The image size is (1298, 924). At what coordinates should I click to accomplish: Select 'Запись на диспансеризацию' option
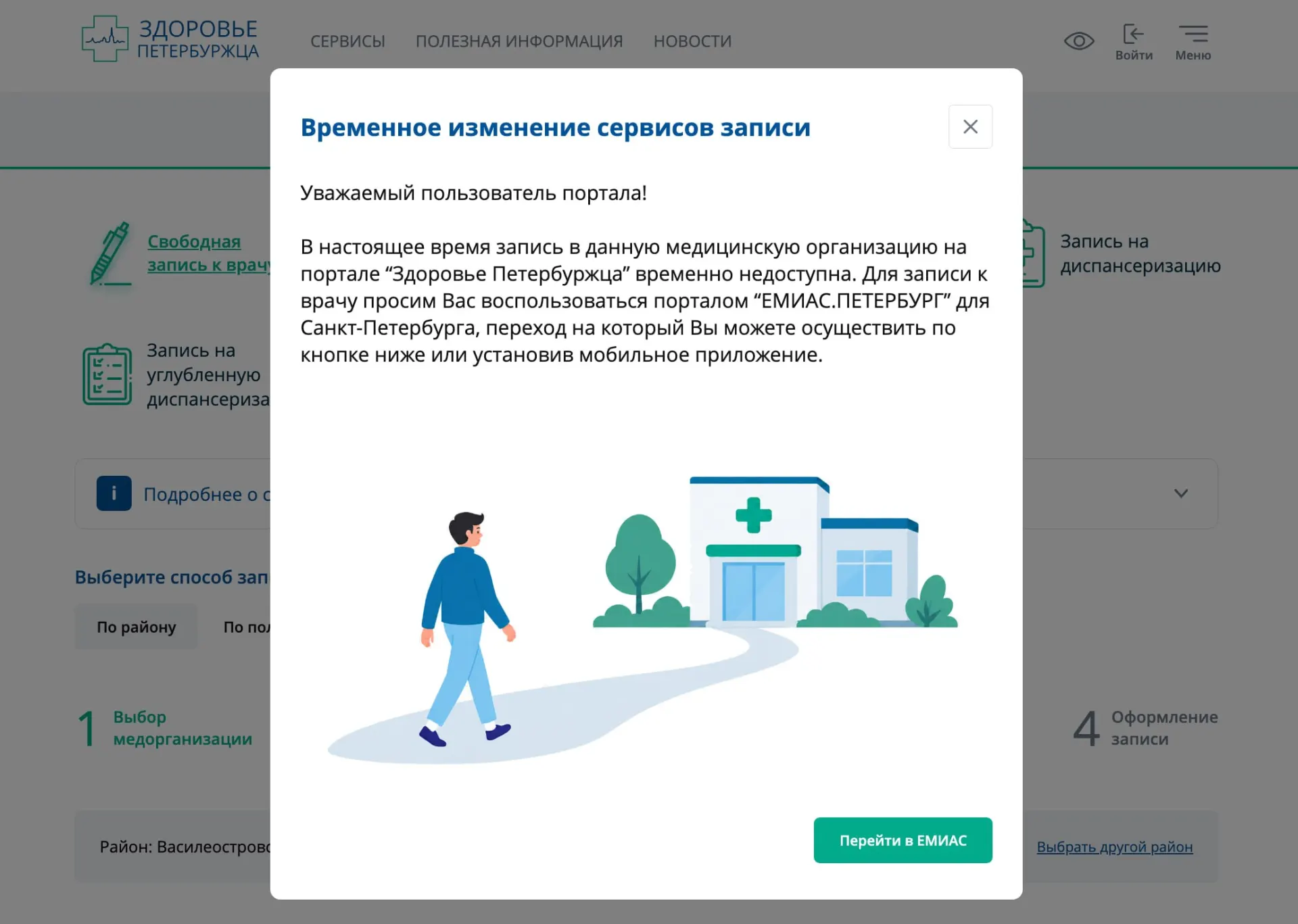1140,253
